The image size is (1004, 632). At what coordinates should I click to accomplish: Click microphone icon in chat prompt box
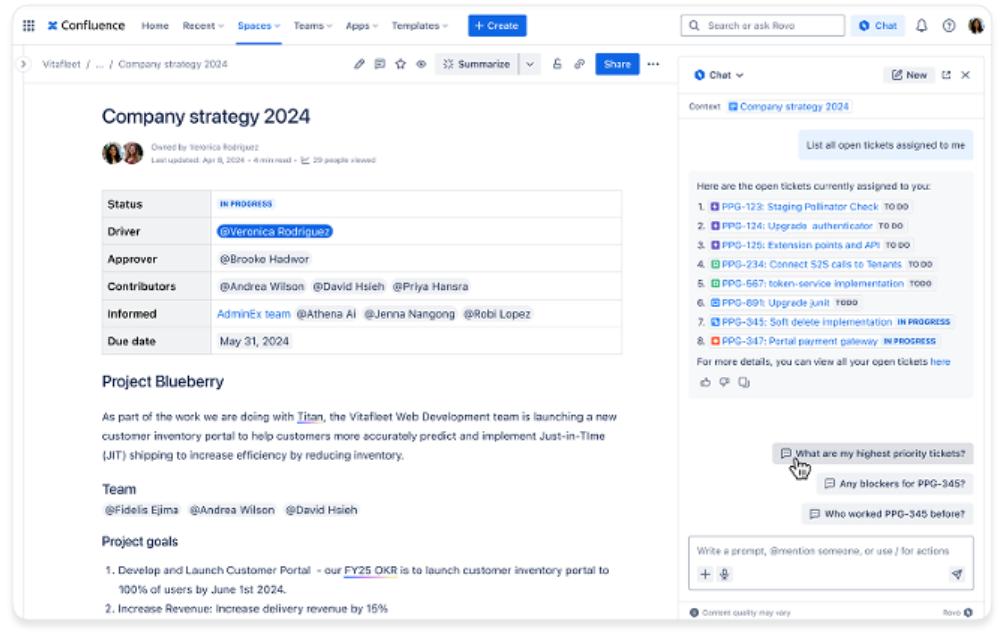tap(725, 574)
